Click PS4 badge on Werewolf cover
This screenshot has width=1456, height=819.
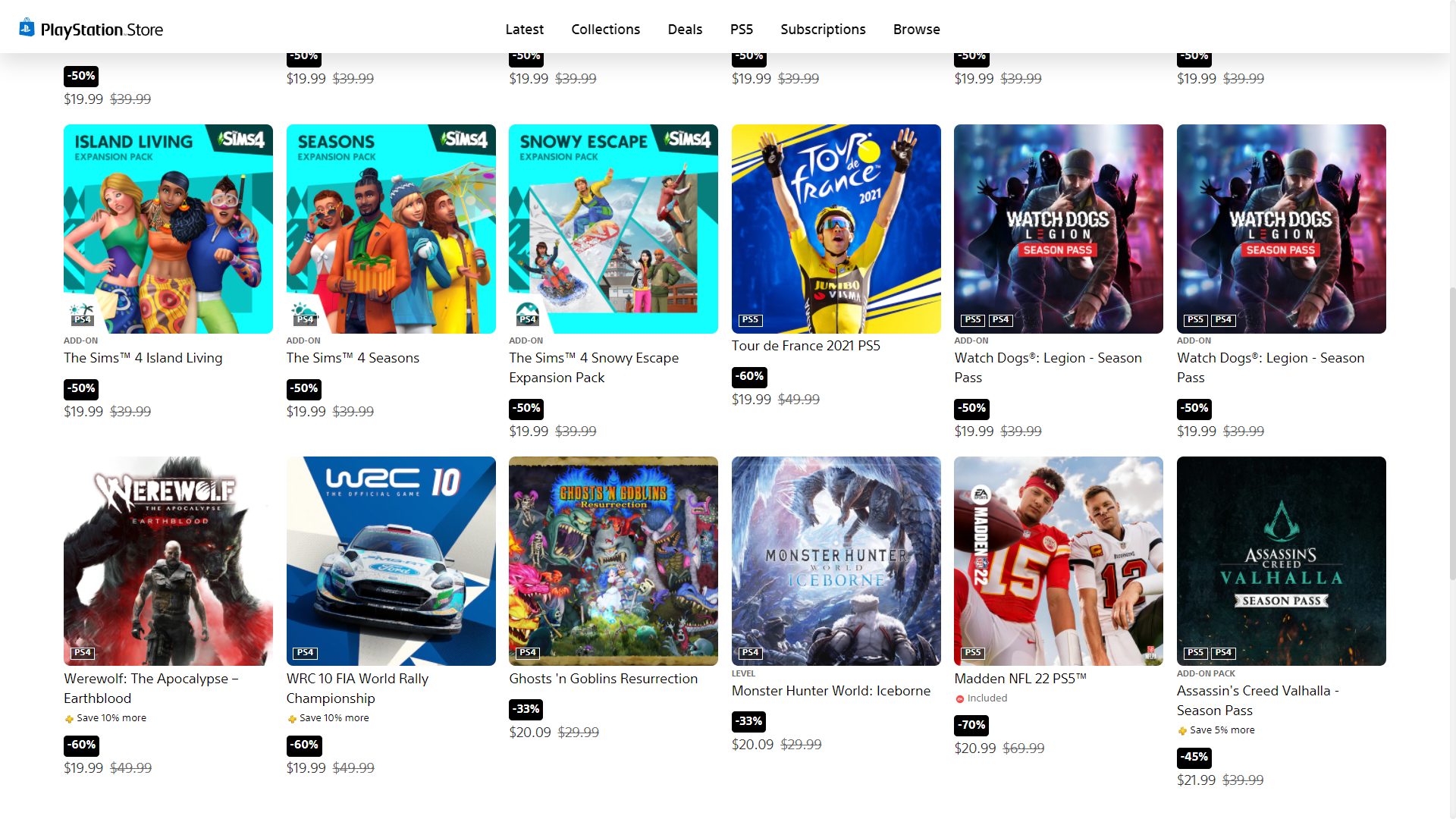83,653
